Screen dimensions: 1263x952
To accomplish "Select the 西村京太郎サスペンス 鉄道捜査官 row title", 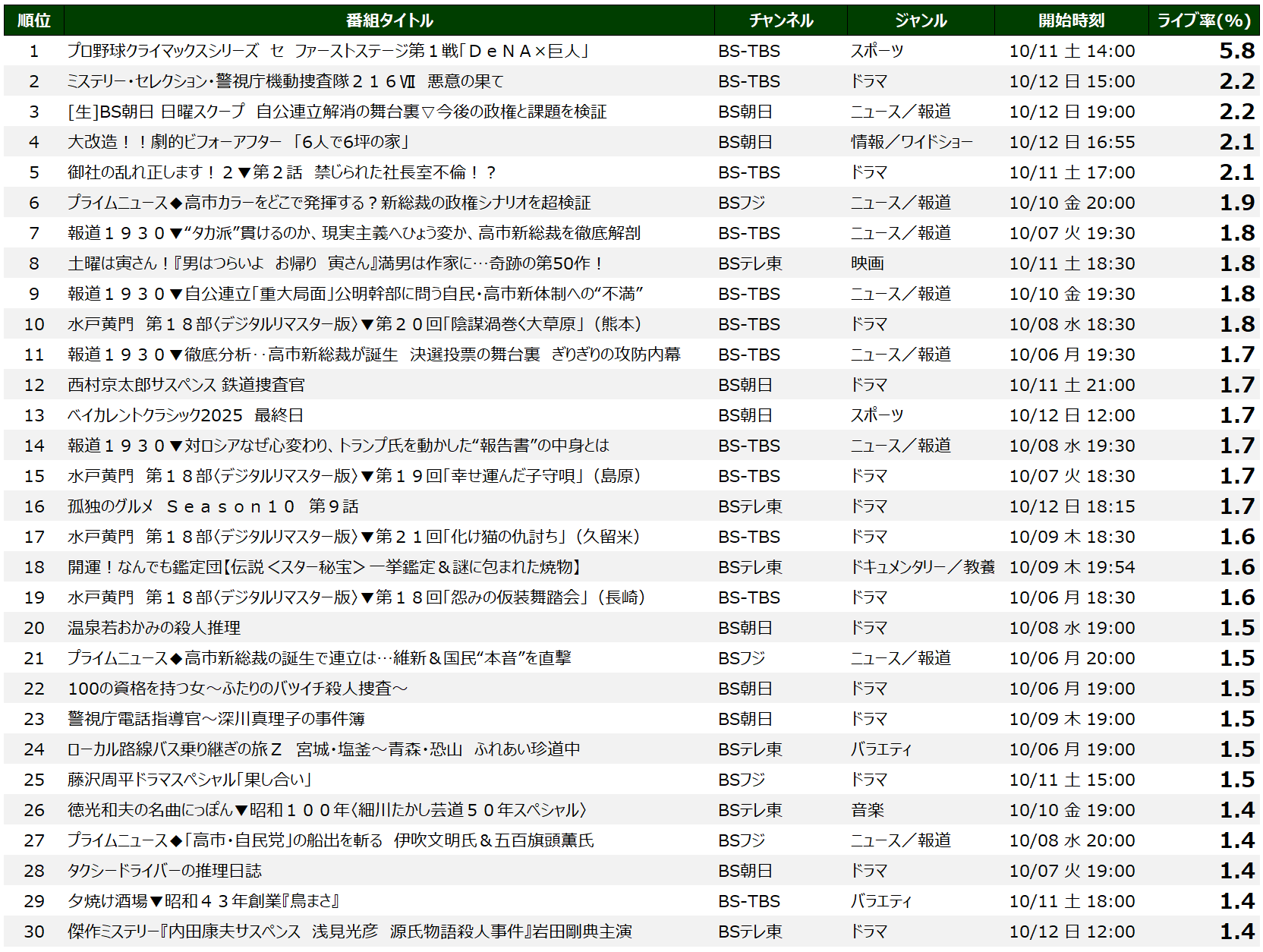I will coord(186,385).
